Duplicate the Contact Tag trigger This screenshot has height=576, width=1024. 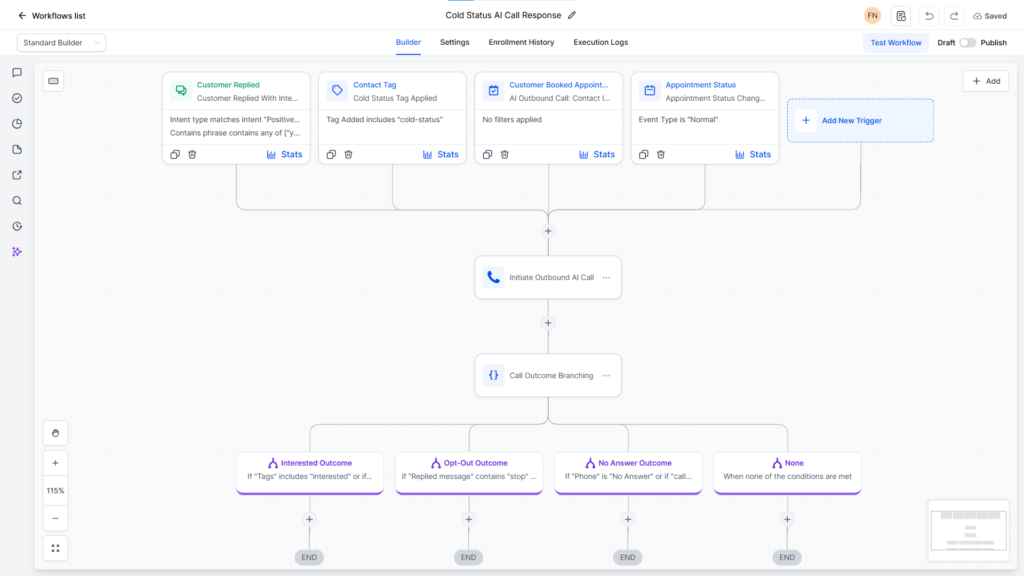tap(331, 155)
